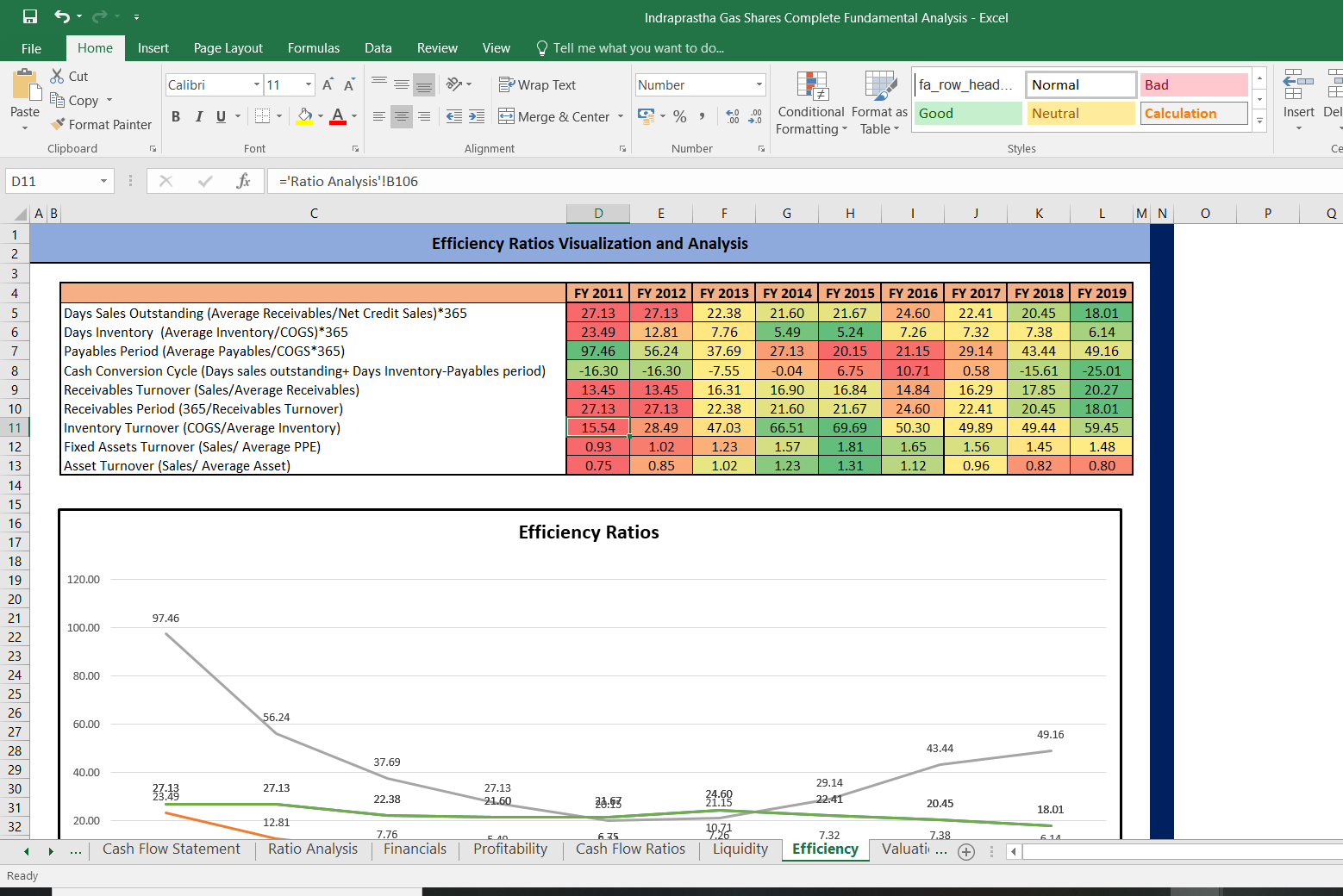Image resolution: width=1343 pixels, height=896 pixels.
Task: Click the Percent Style icon
Action: [680, 116]
